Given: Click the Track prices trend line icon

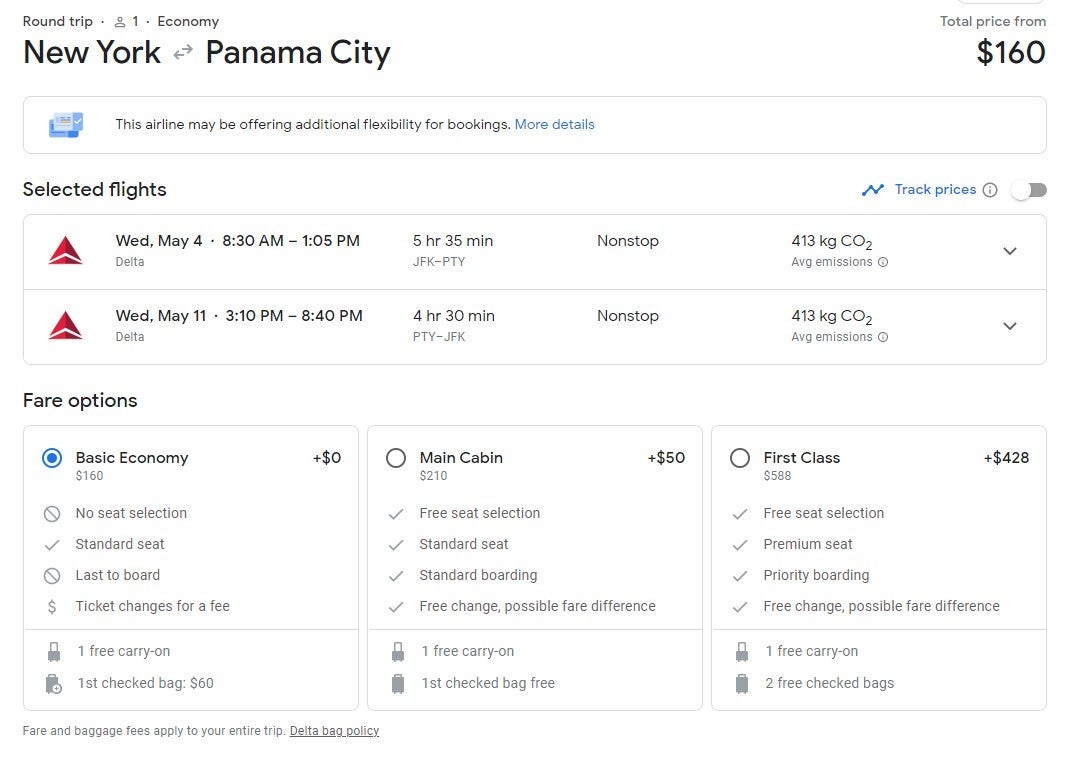Looking at the screenshot, I should pyautogui.click(x=873, y=190).
